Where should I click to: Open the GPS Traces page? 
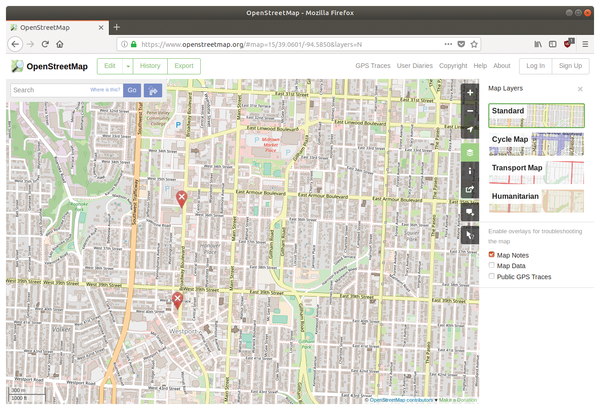pos(373,66)
